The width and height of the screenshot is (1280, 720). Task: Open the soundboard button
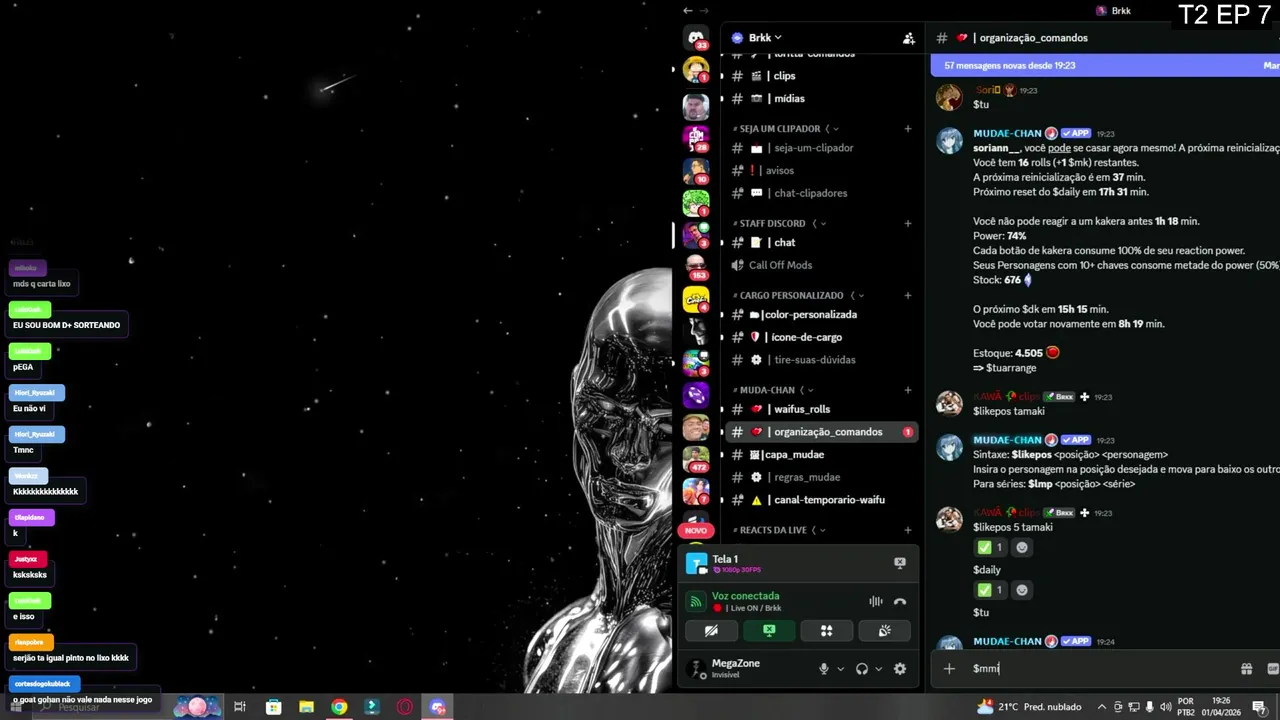(884, 631)
